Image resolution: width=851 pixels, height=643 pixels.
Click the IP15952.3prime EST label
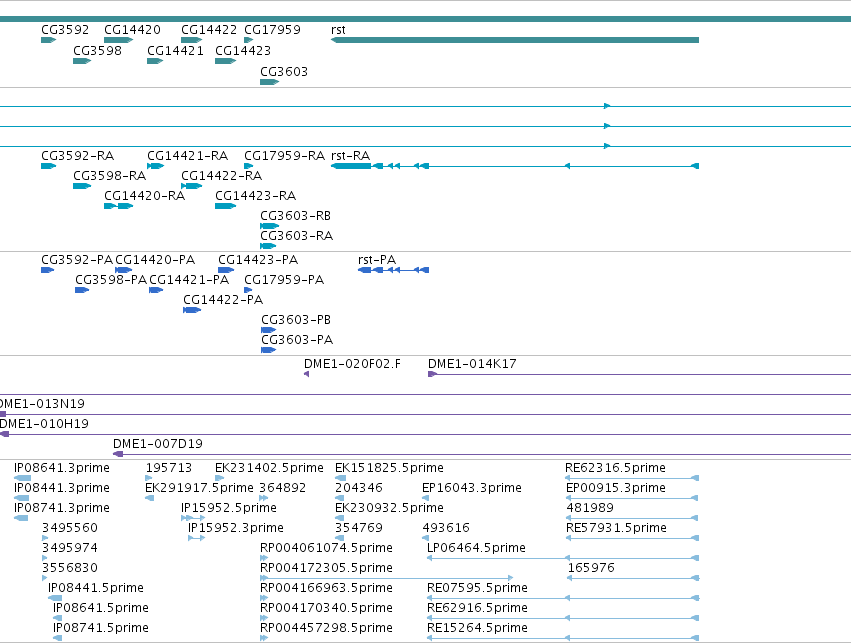236,529
